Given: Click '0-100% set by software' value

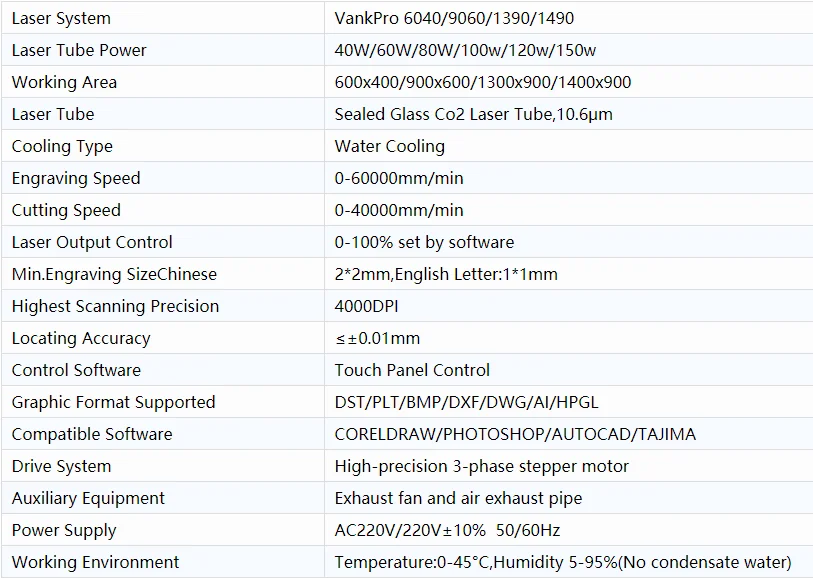Looking at the screenshot, I should tap(424, 242).
